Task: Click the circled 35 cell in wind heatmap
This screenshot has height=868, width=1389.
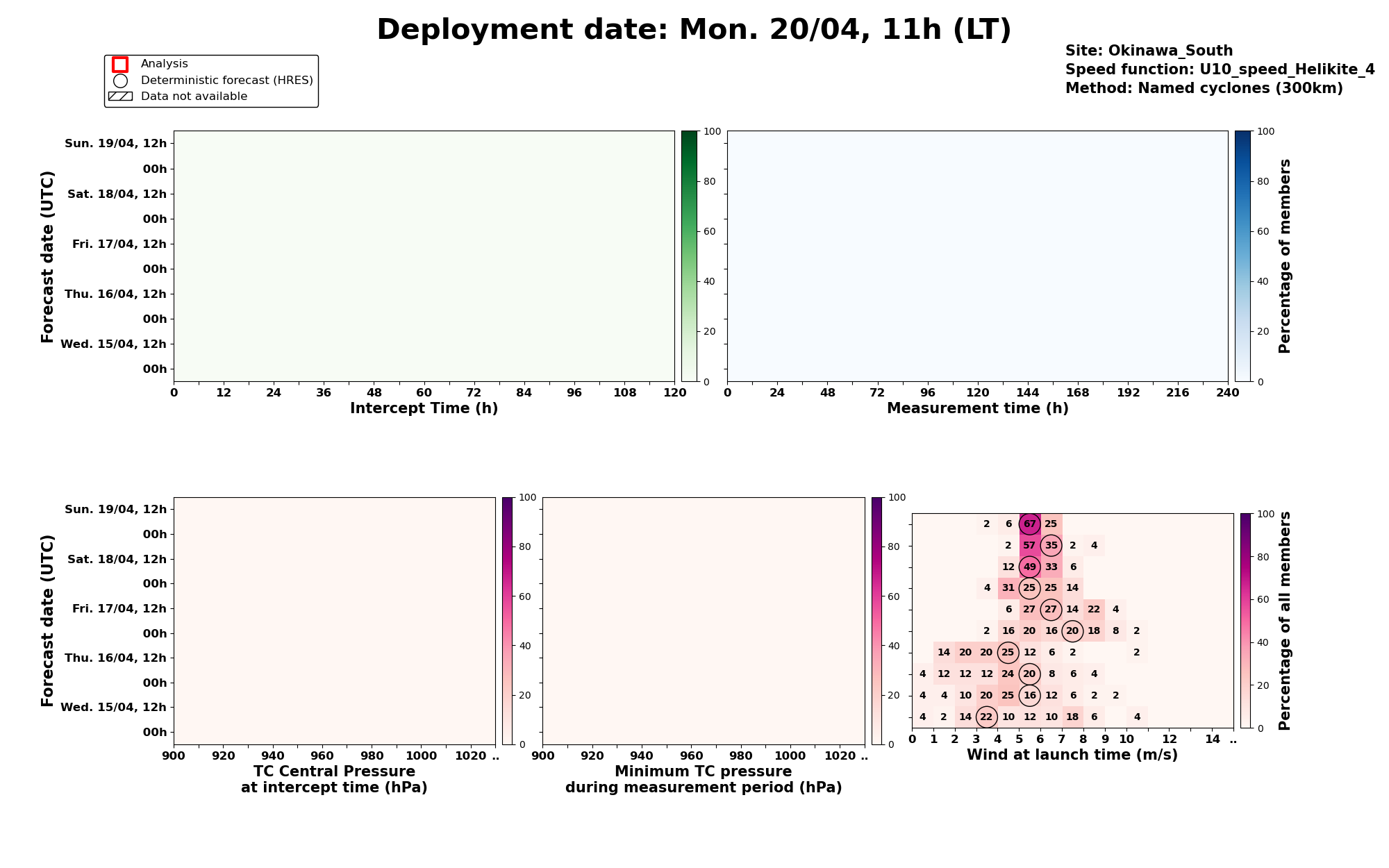Action: (x=1051, y=545)
